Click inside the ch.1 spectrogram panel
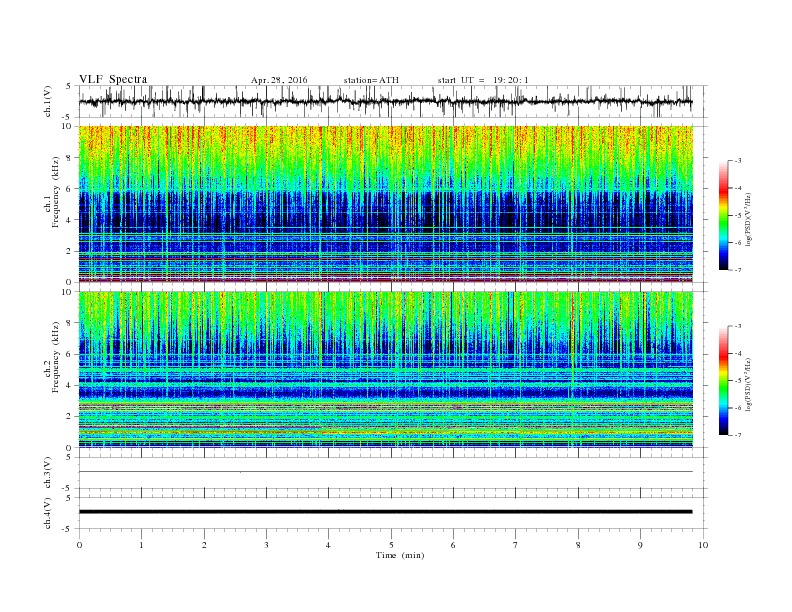Viewport: 792px width, 612px height. pos(386,204)
